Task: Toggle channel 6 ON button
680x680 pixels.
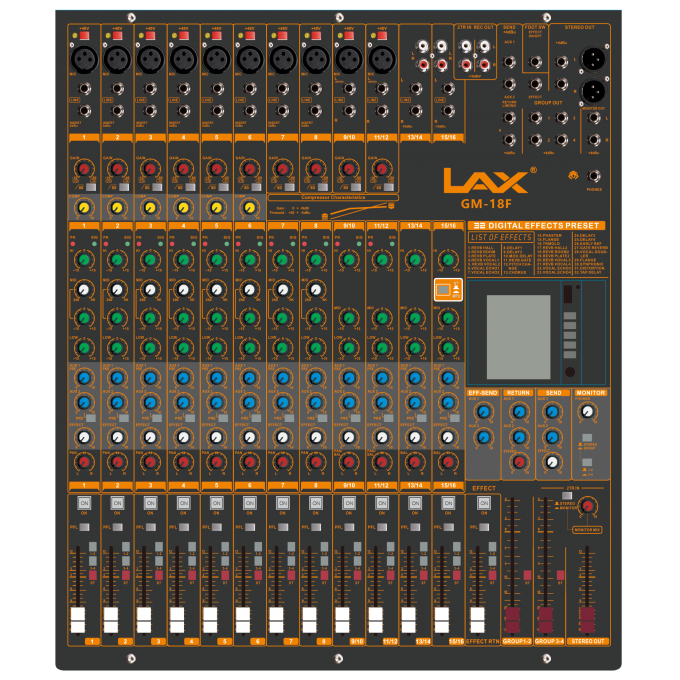Action: pyautogui.click(x=249, y=503)
